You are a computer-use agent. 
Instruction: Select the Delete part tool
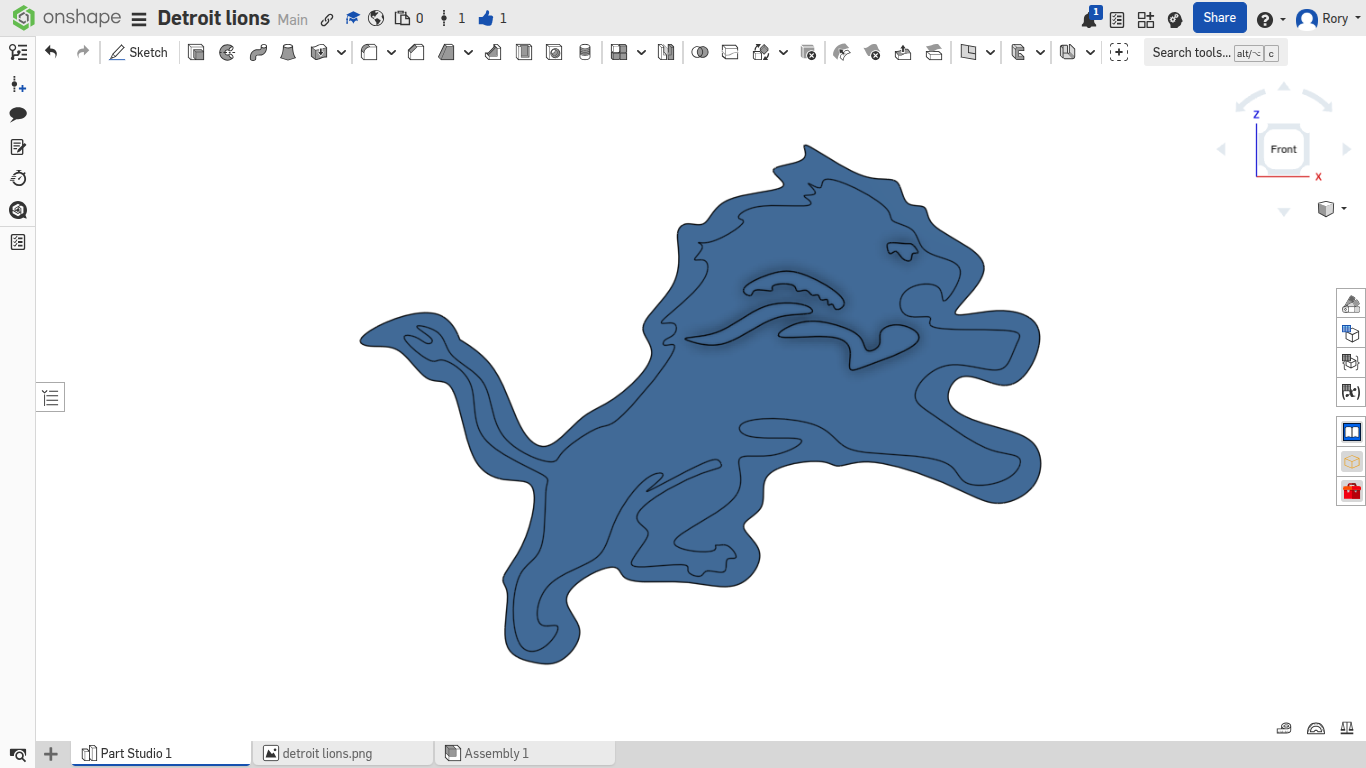808,52
